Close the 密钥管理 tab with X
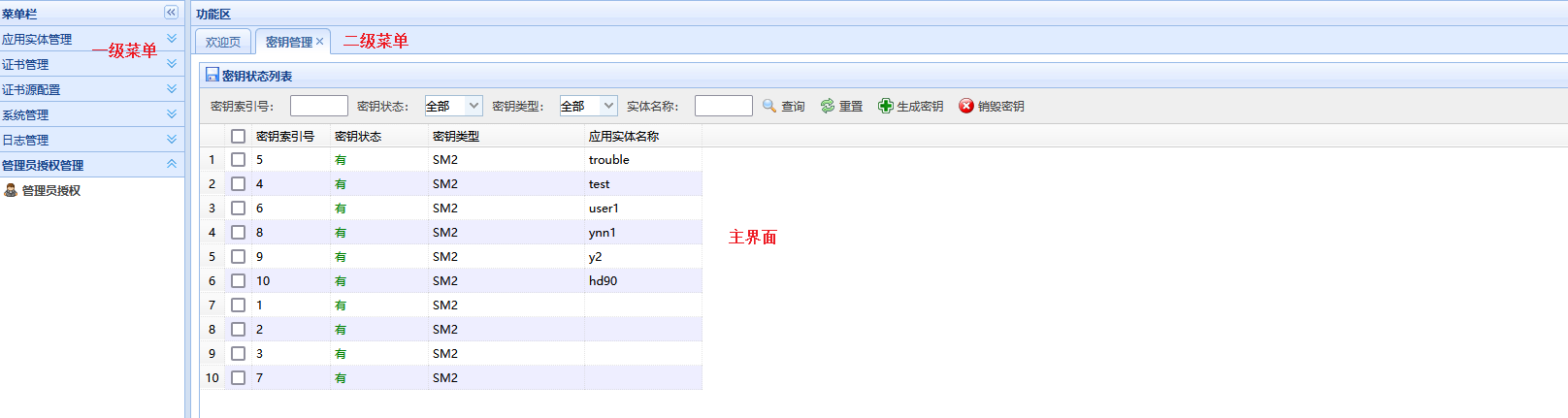 coord(319,42)
